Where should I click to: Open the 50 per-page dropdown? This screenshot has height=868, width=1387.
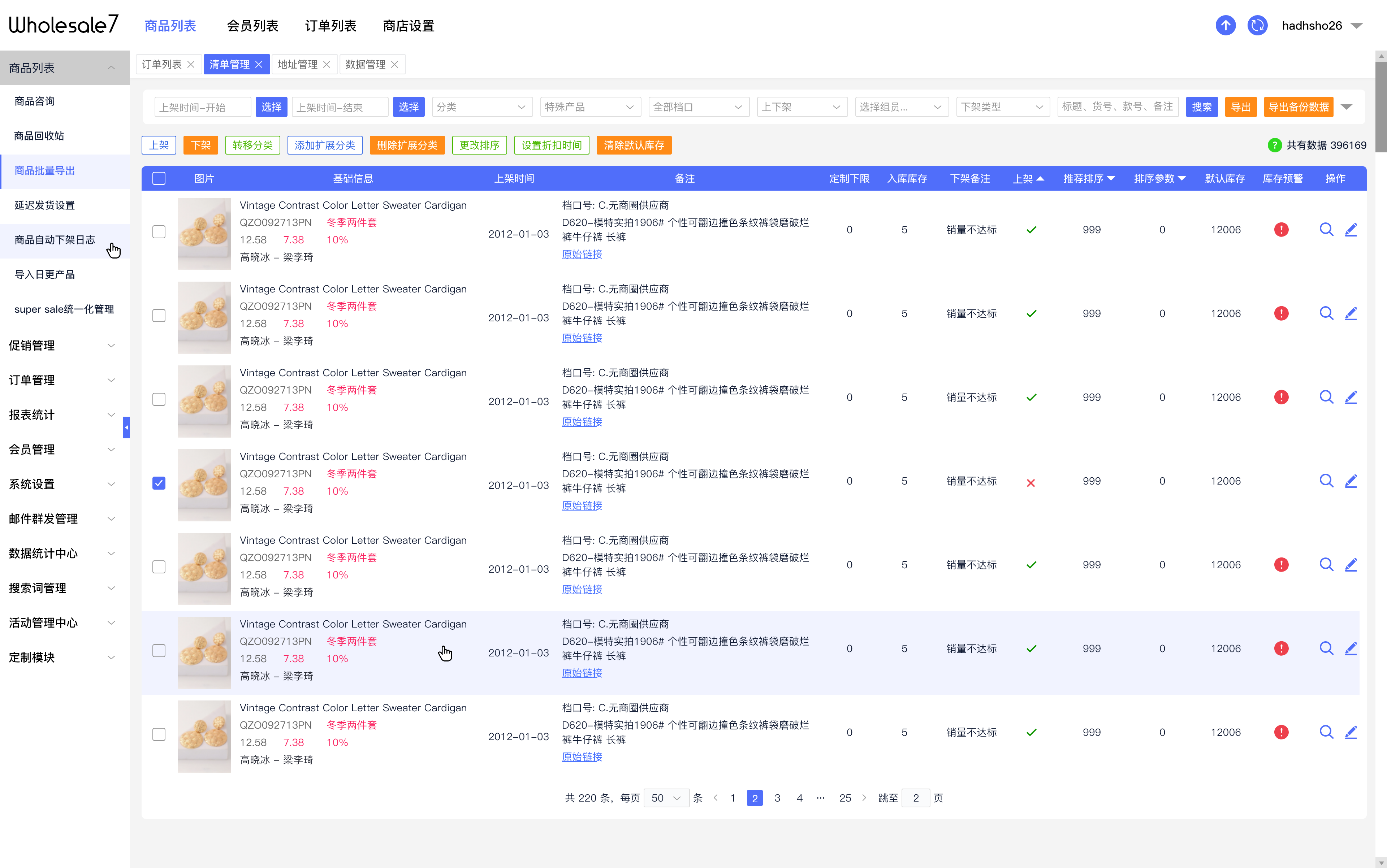[666, 798]
